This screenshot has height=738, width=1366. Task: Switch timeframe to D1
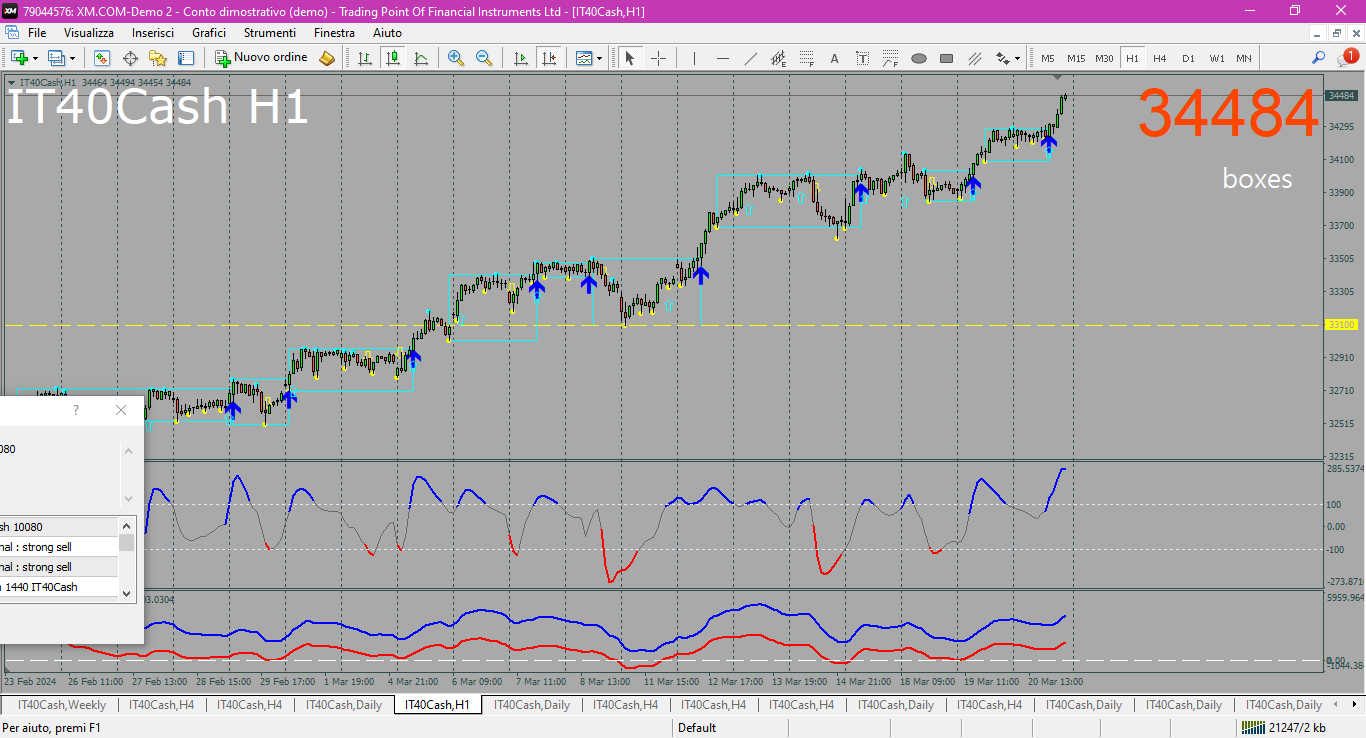coord(1187,58)
